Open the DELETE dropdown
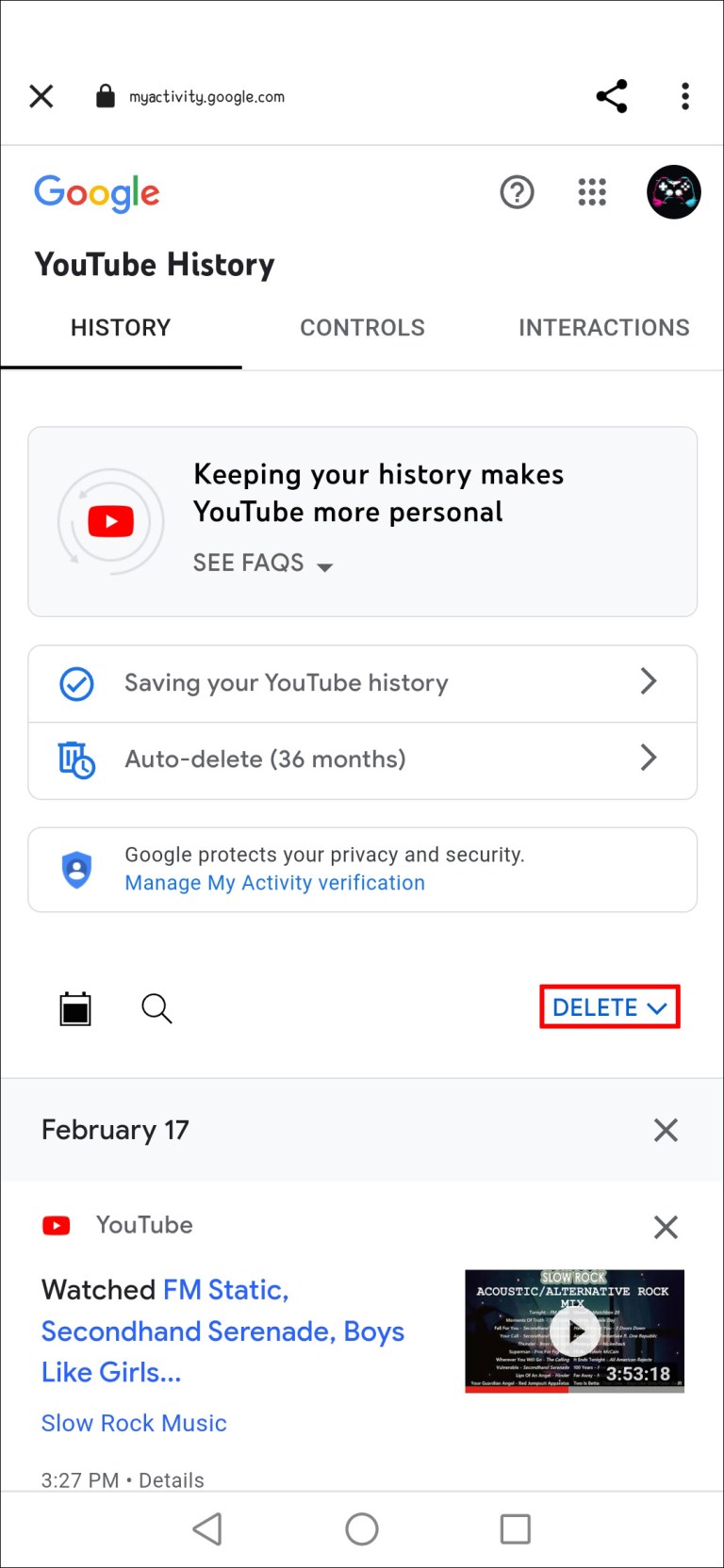Viewport: 724px width, 1568px height. (608, 1006)
